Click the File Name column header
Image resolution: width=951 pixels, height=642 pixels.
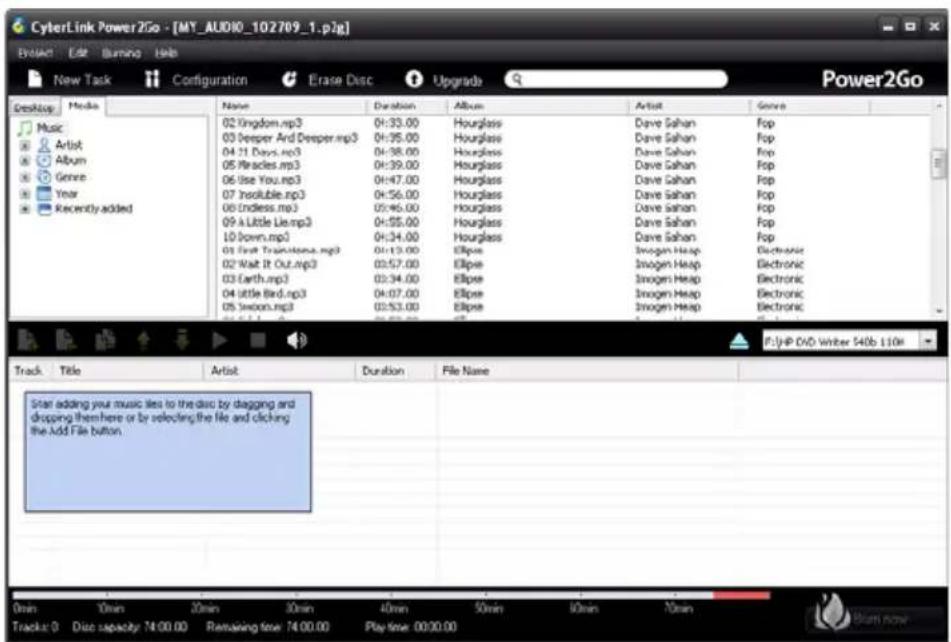pos(587,371)
